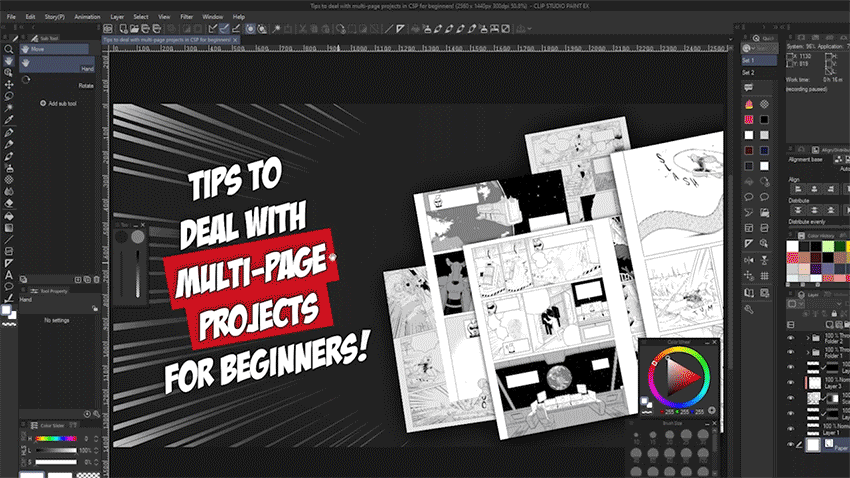Select the Airbrush tool
Viewport: 850px width, 478px height.
tap(9, 168)
